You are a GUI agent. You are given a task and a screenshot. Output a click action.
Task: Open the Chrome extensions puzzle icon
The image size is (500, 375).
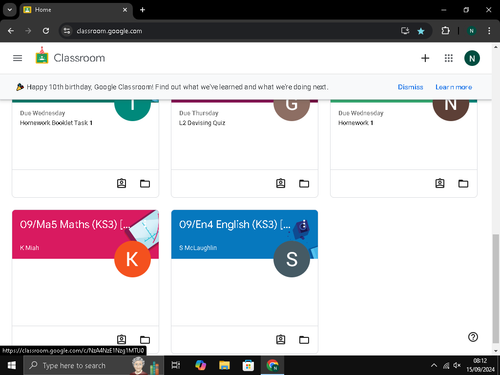click(445, 31)
